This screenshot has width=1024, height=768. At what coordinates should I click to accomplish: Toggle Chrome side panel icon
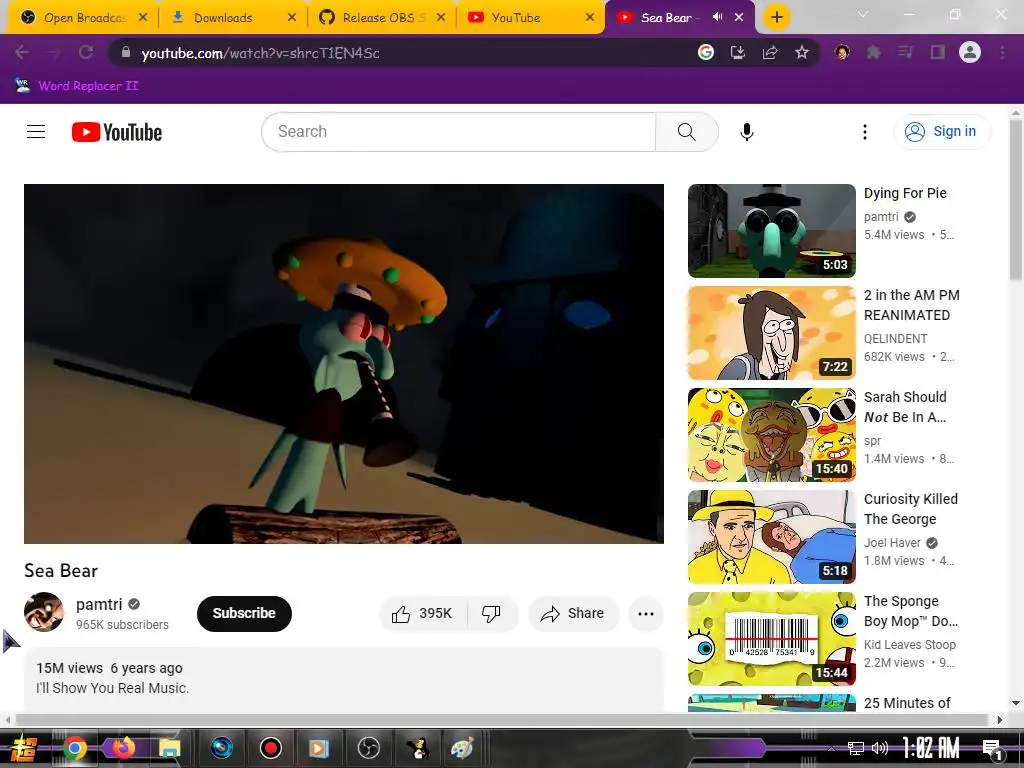pyautogui.click(x=938, y=52)
